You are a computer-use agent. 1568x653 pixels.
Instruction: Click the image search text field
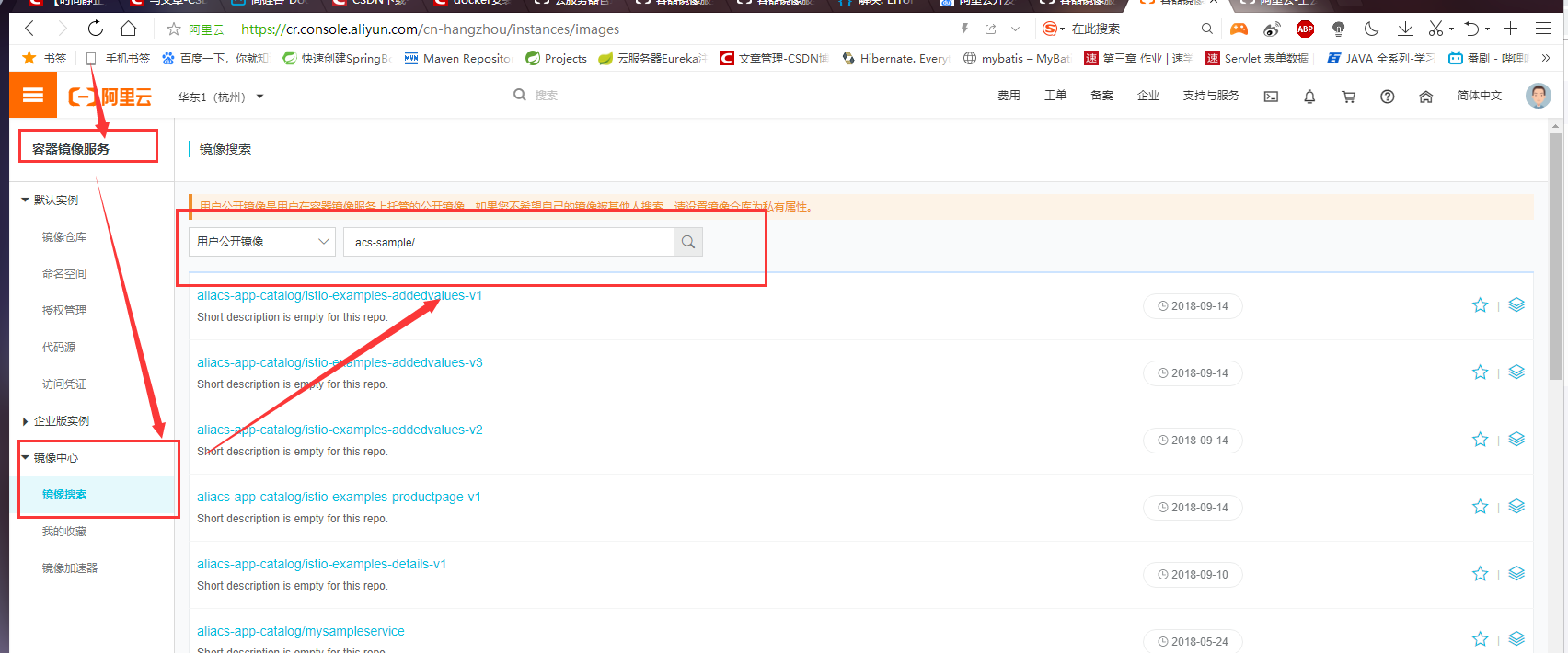tap(508, 242)
